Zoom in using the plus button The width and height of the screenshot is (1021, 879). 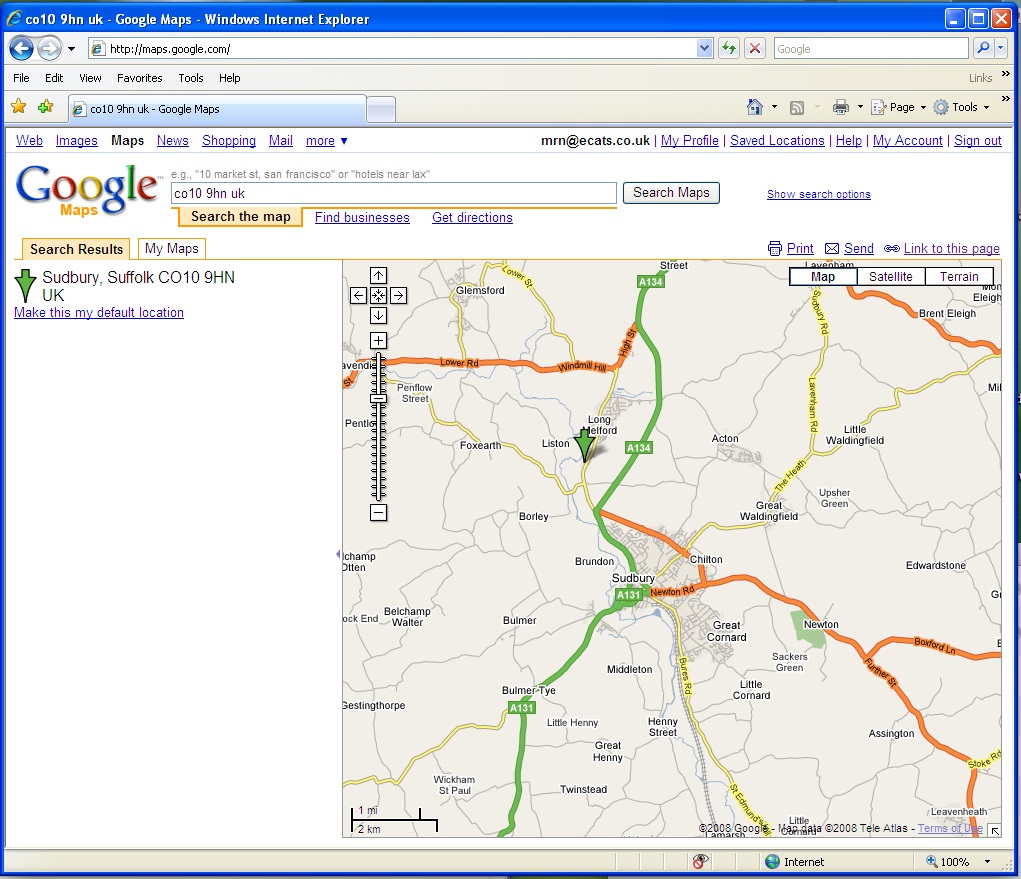(378, 340)
